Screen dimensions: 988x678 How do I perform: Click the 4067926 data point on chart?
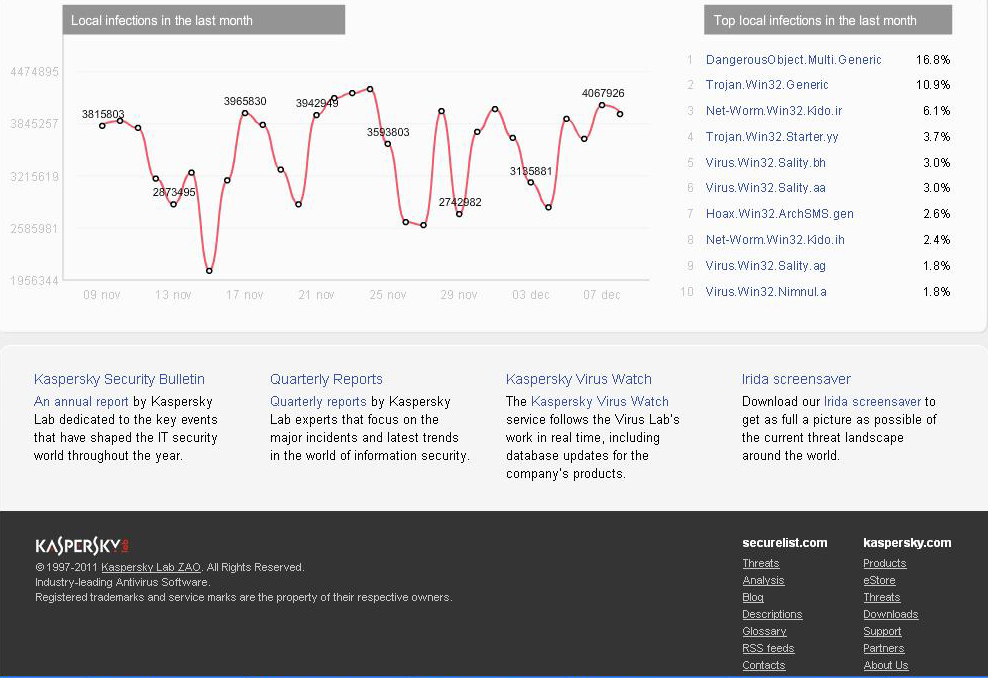(602, 105)
